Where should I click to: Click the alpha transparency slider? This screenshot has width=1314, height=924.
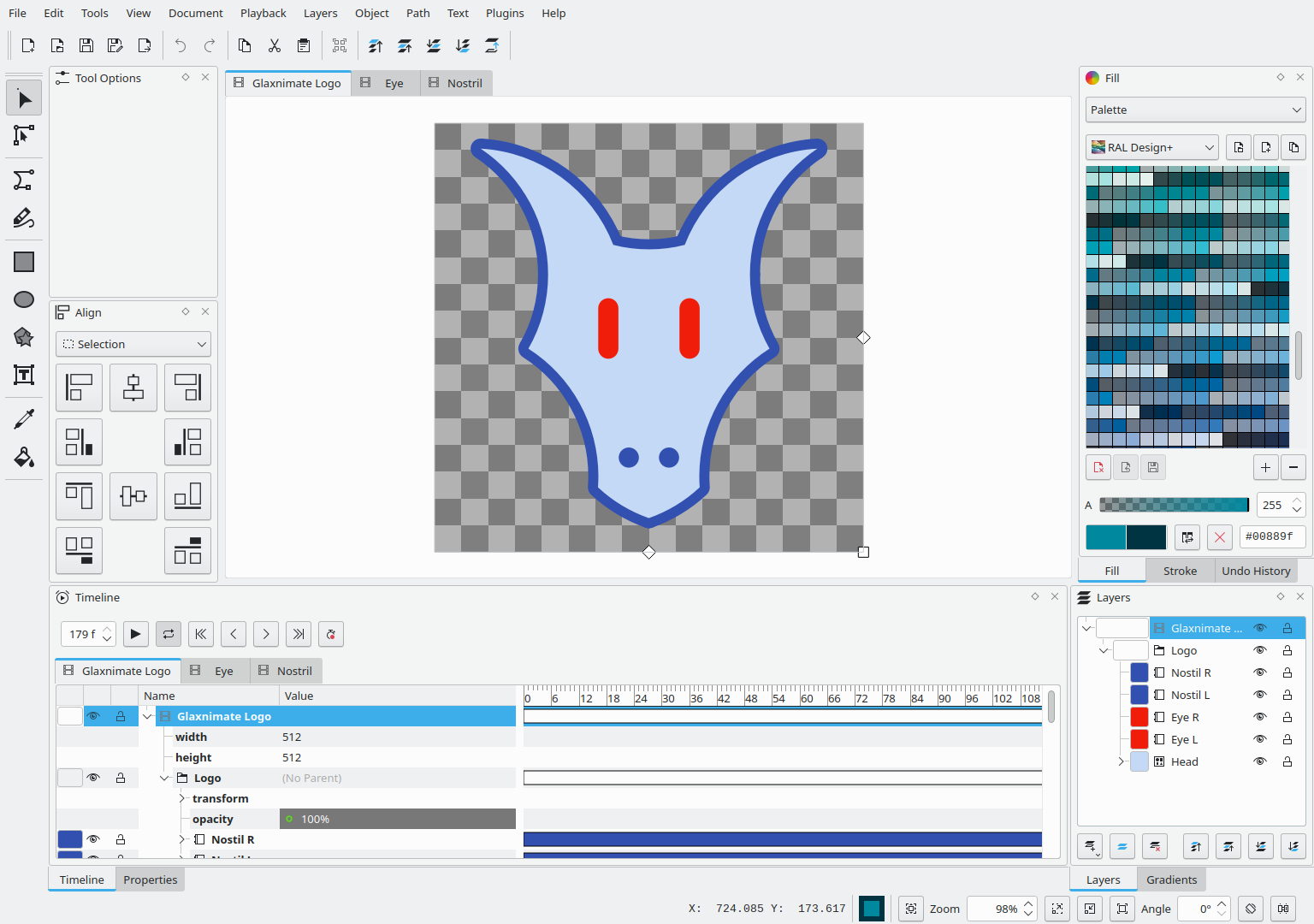1174,505
